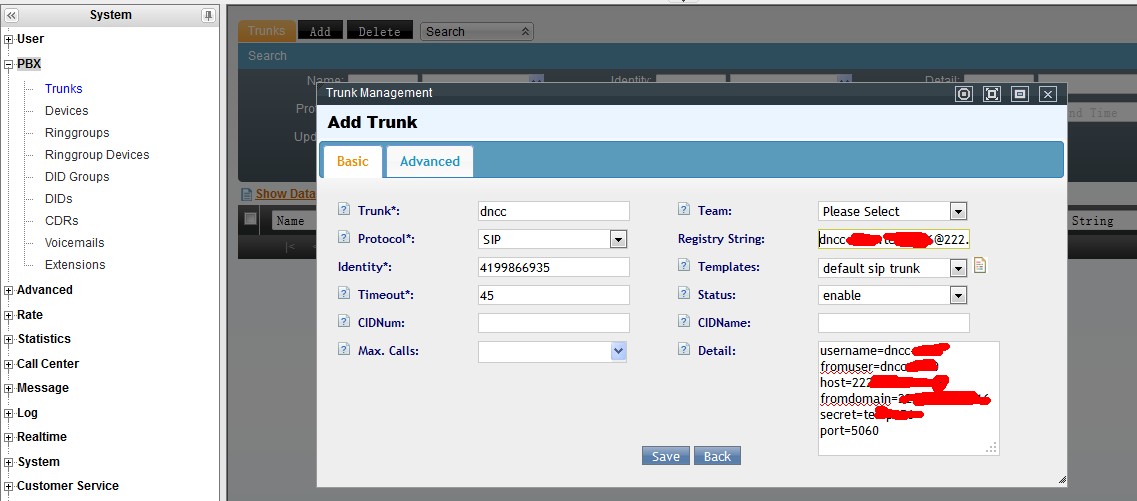Tick the select-all checkbox in table header
Viewport: 1137px width, 501px height.
[250, 220]
